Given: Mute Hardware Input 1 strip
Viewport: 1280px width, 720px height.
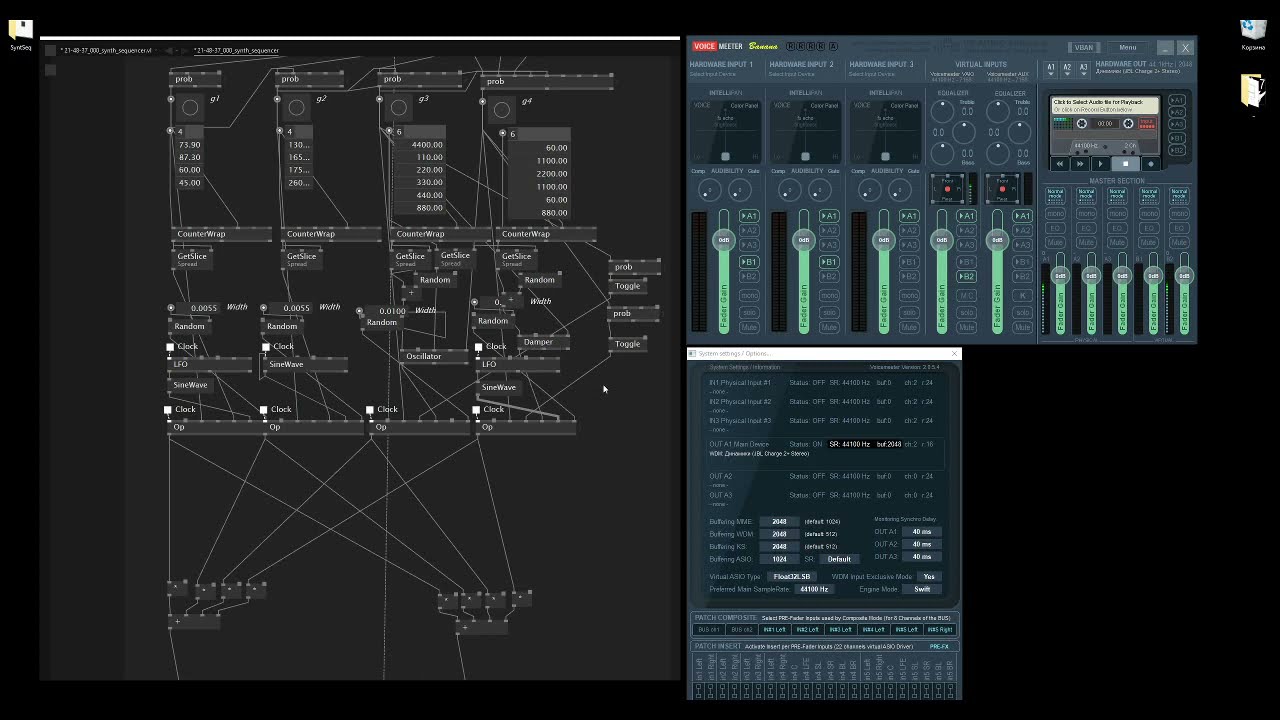Looking at the screenshot, I should click(x=749, y=327).
